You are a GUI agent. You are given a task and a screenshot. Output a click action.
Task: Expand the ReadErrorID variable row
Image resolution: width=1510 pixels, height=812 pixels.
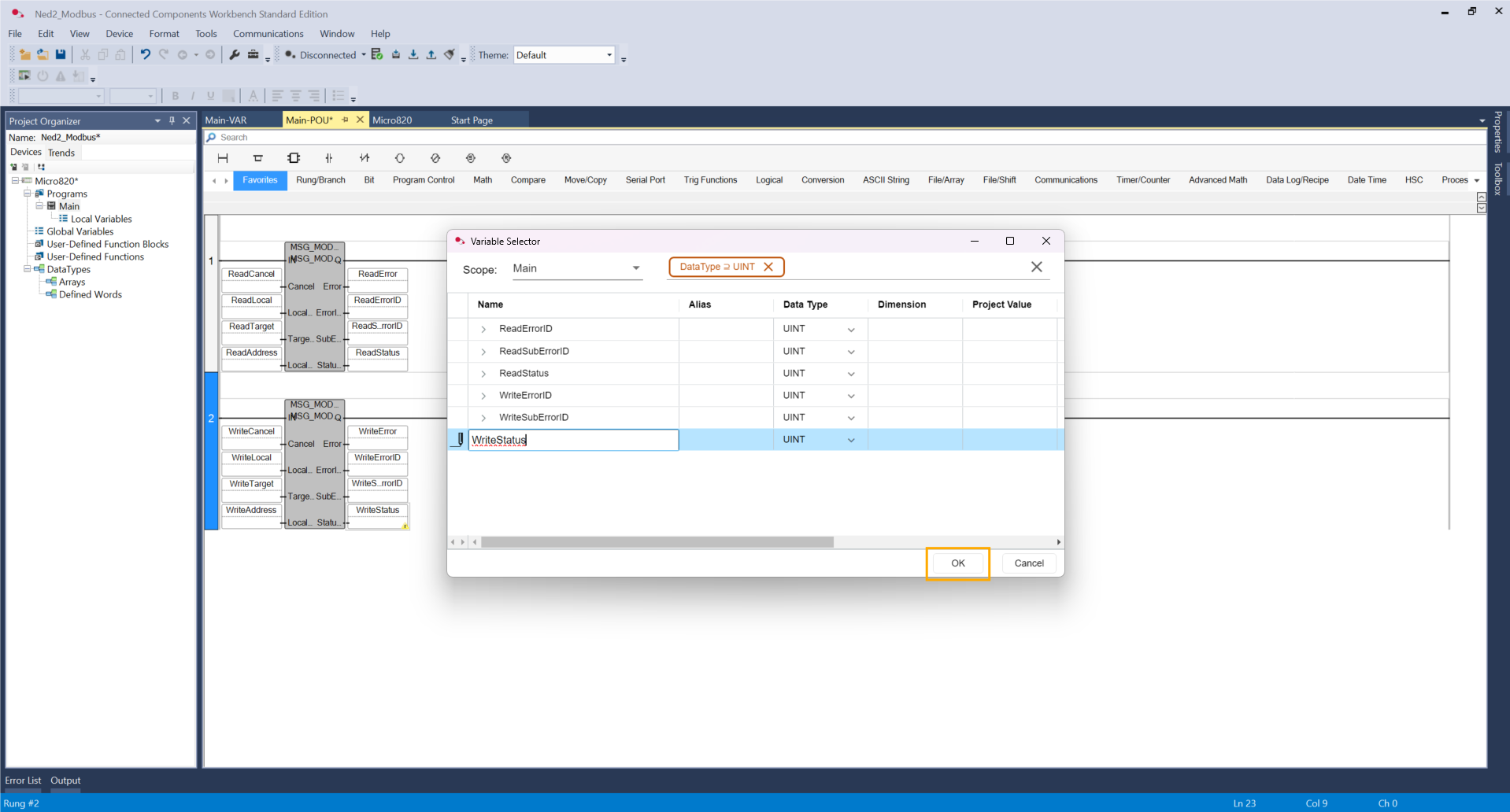(483, 329)
